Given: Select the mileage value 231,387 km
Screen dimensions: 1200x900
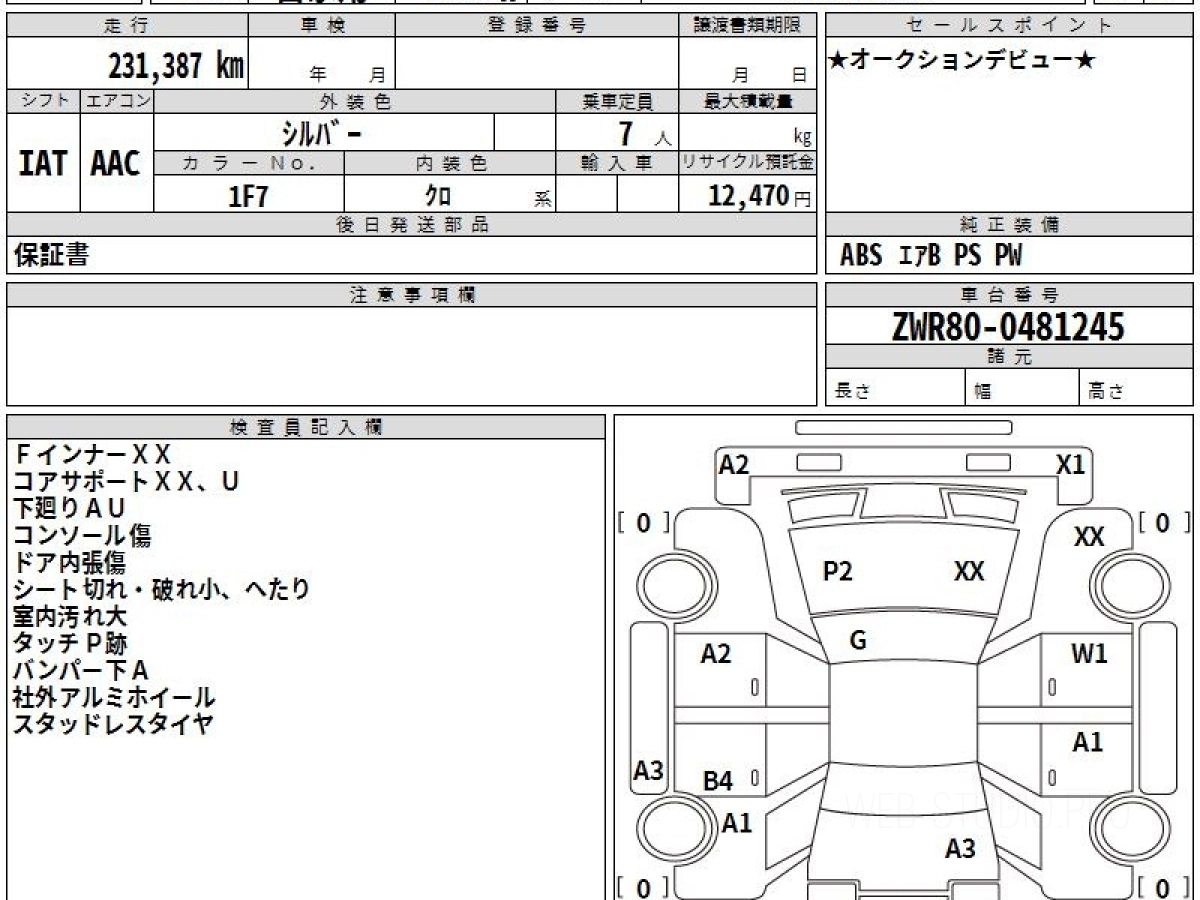Looking at the screenshot, I should point(176,66).
